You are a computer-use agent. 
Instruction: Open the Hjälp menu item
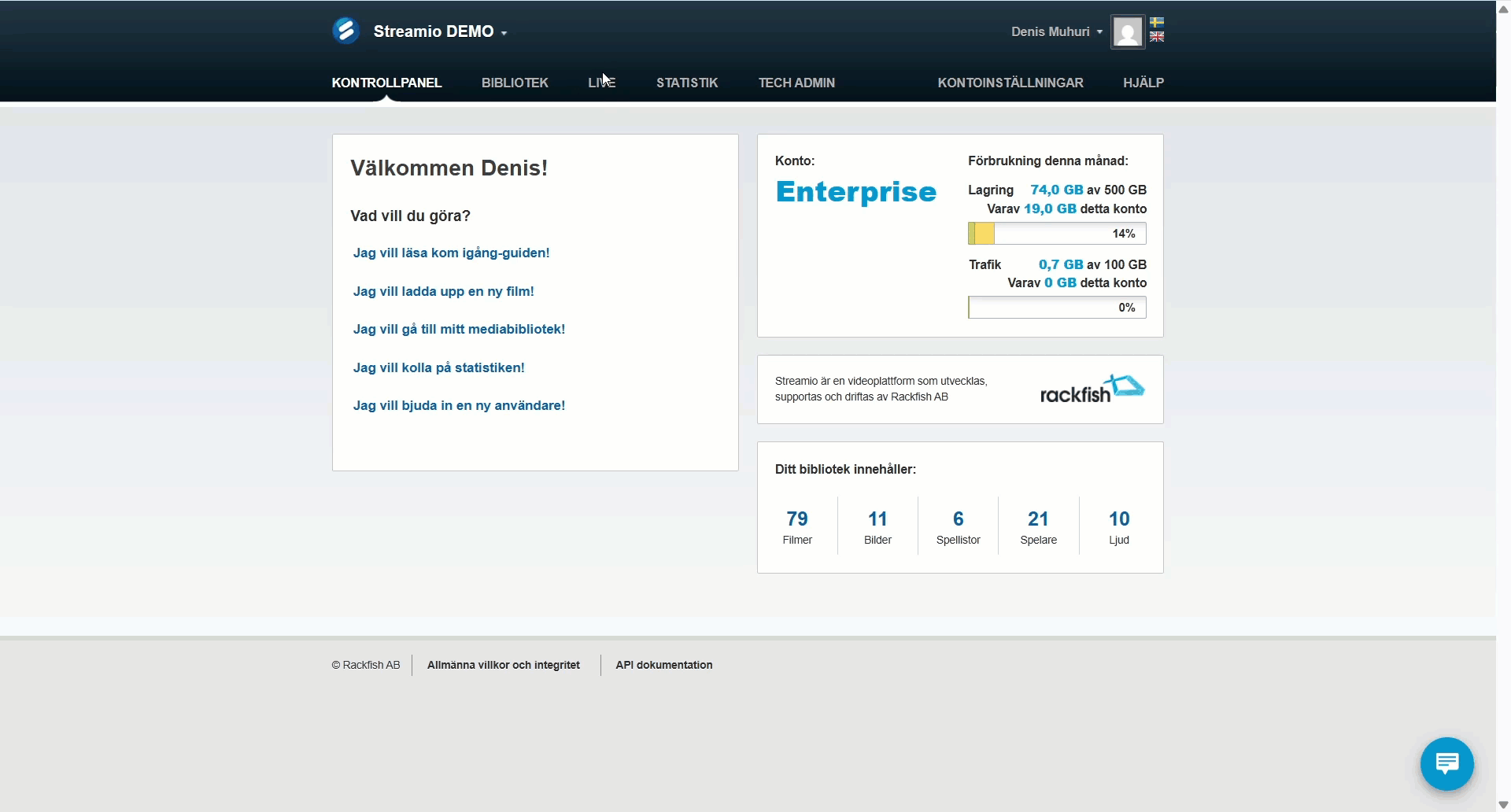point(1143,83)
